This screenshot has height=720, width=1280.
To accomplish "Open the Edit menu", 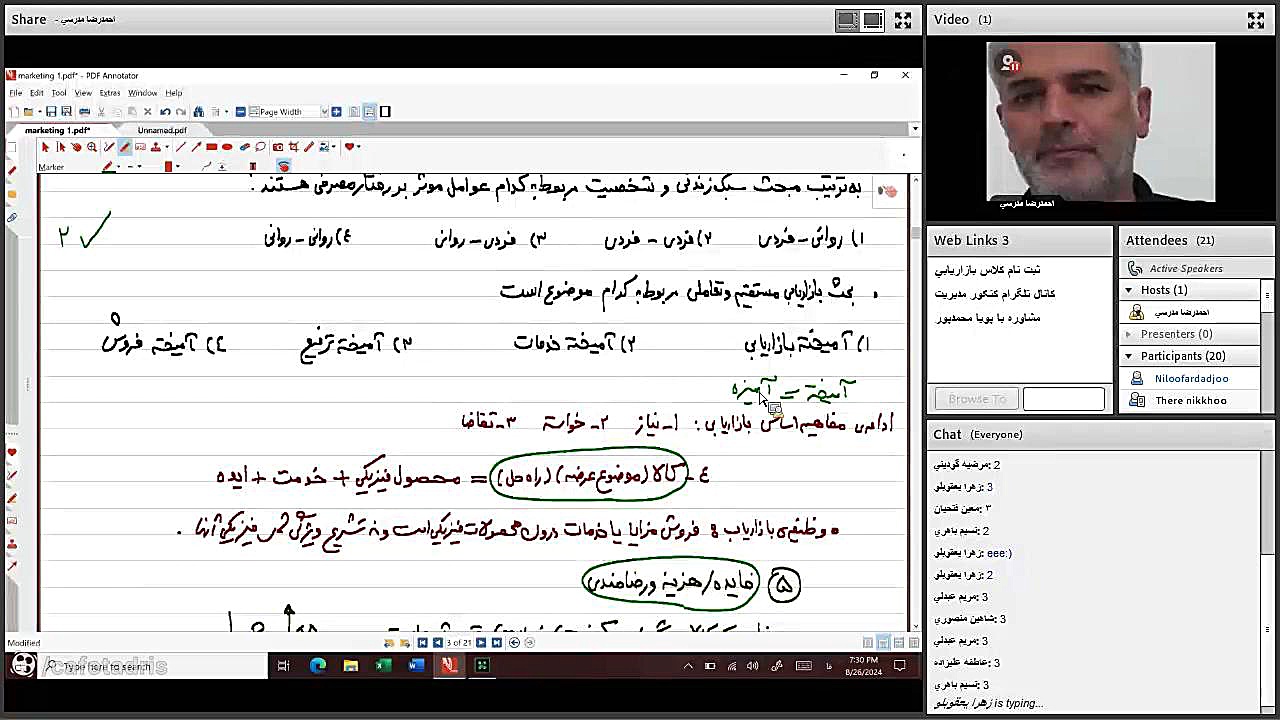I will (37, 93).
